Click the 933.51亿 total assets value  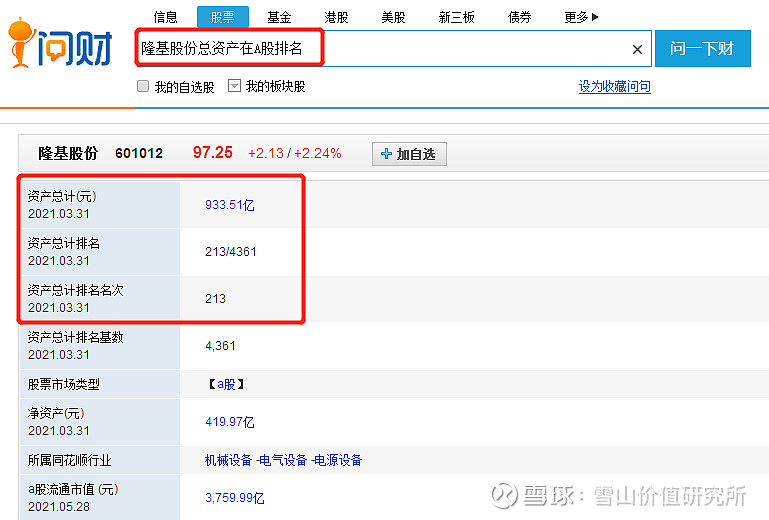(230, 205)
